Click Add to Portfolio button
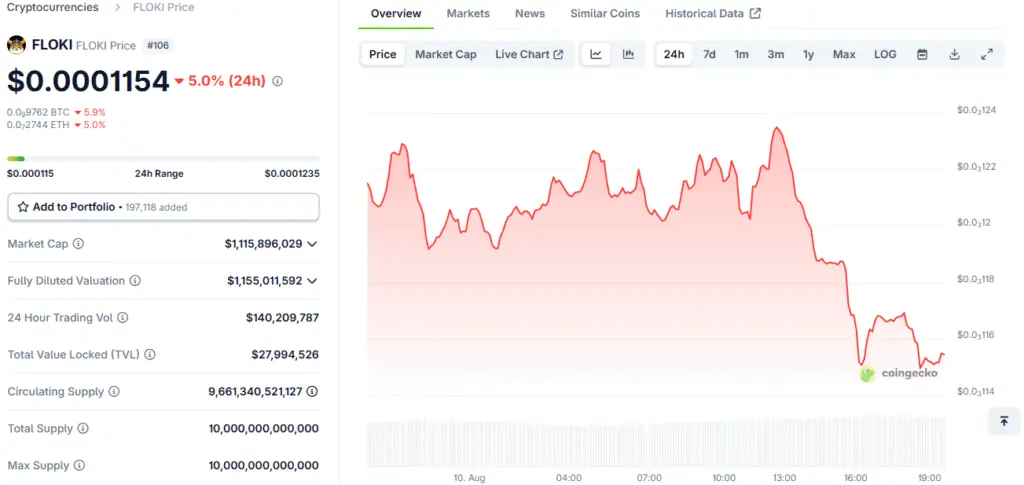Viewport: 1024px width, 485px height. tap(163, 207)
